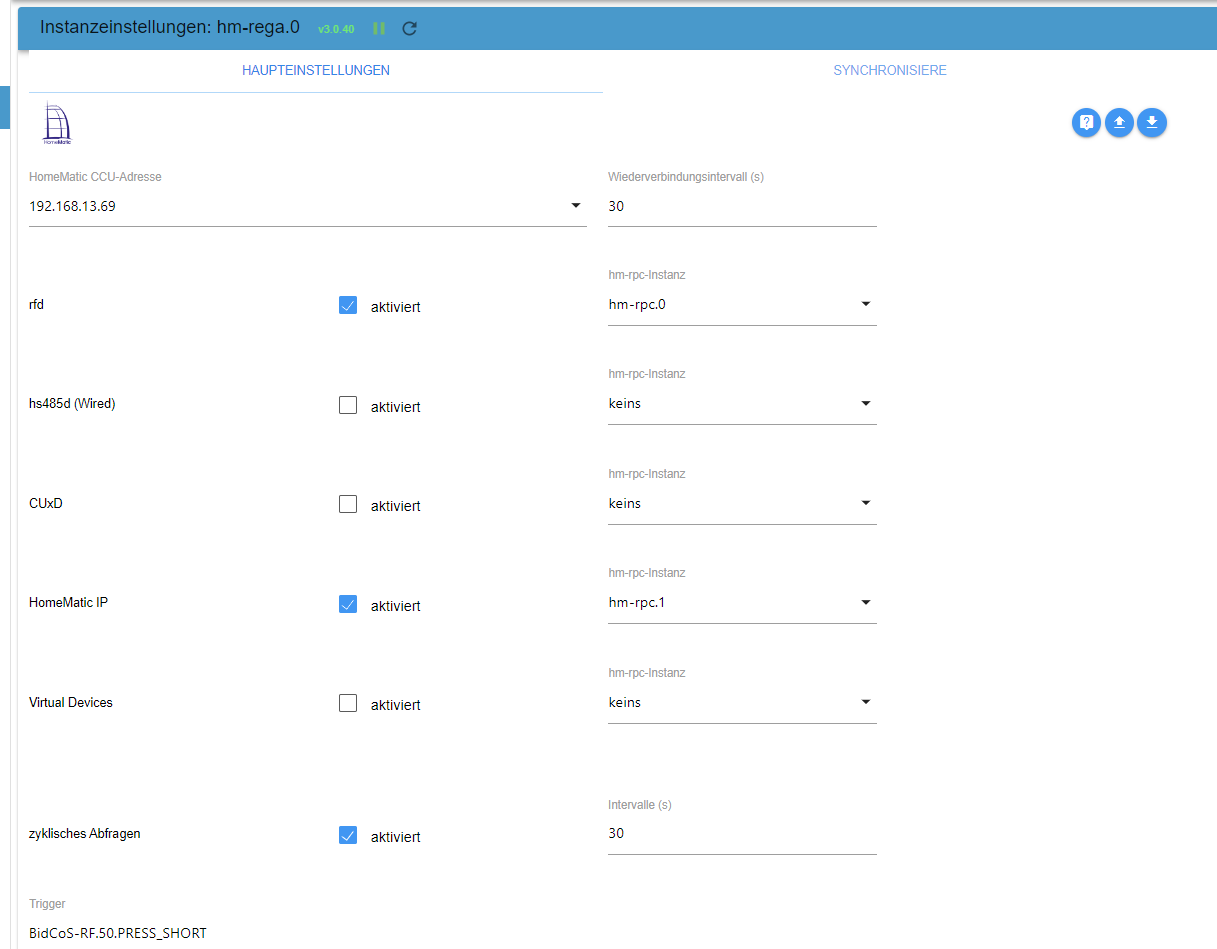Open the hs485d hm-rpc-Instanz dropdown

coord(742,404)
